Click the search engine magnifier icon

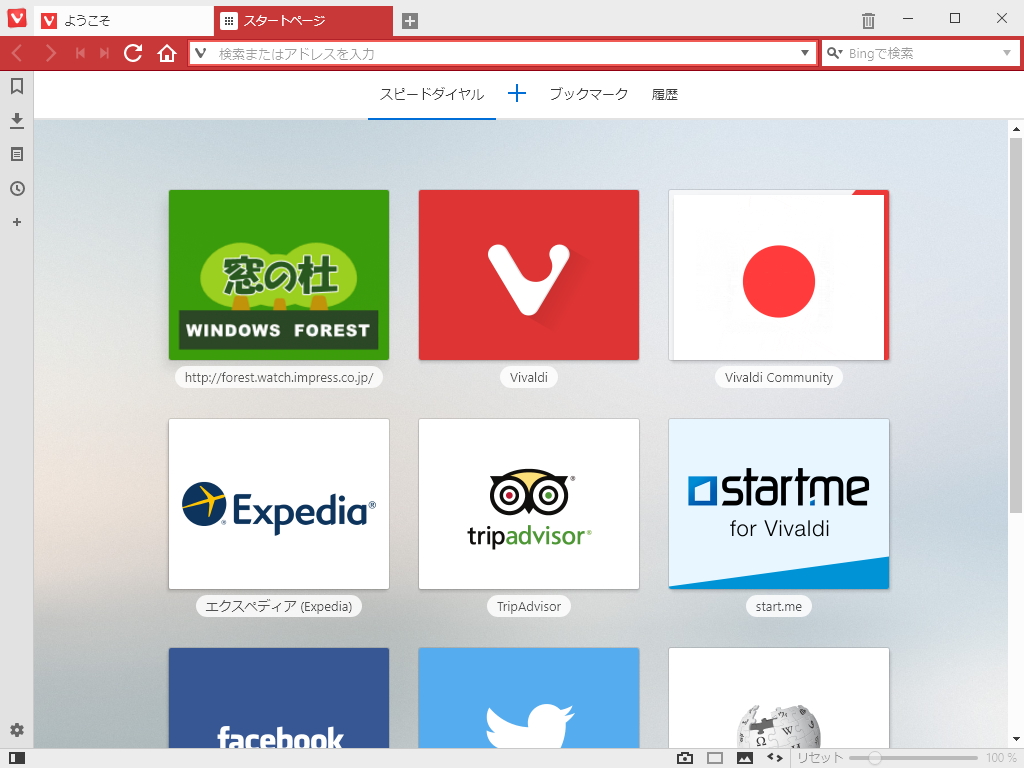[x=835, y=53]
